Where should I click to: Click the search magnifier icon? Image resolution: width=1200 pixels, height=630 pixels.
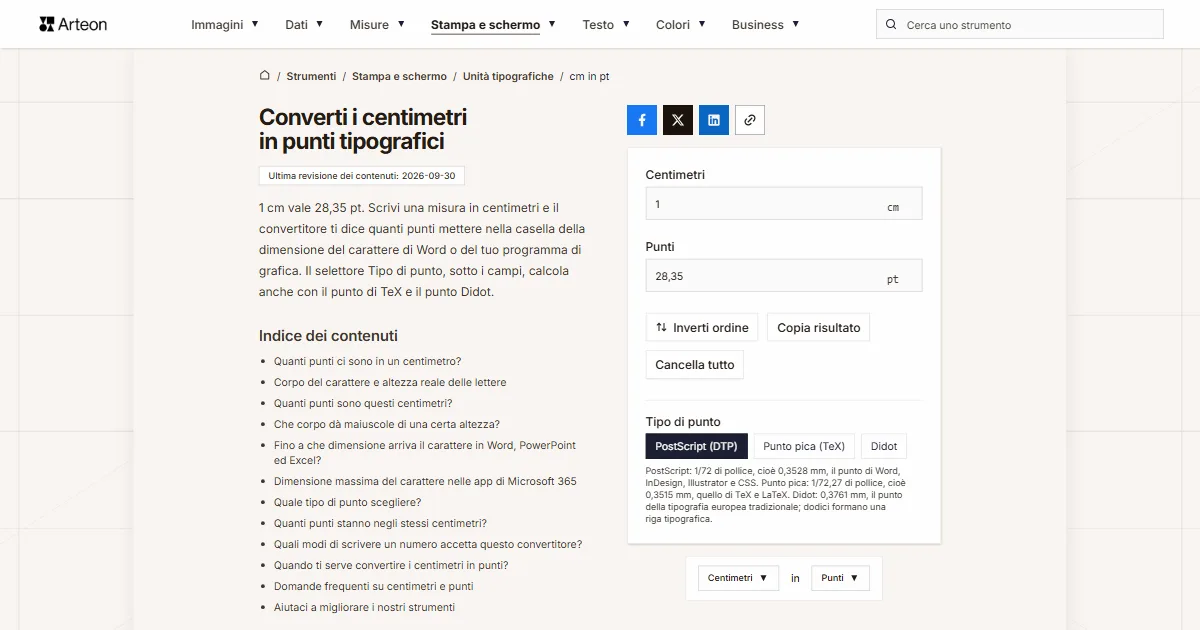pyautogui.click(x=891, y=25)
